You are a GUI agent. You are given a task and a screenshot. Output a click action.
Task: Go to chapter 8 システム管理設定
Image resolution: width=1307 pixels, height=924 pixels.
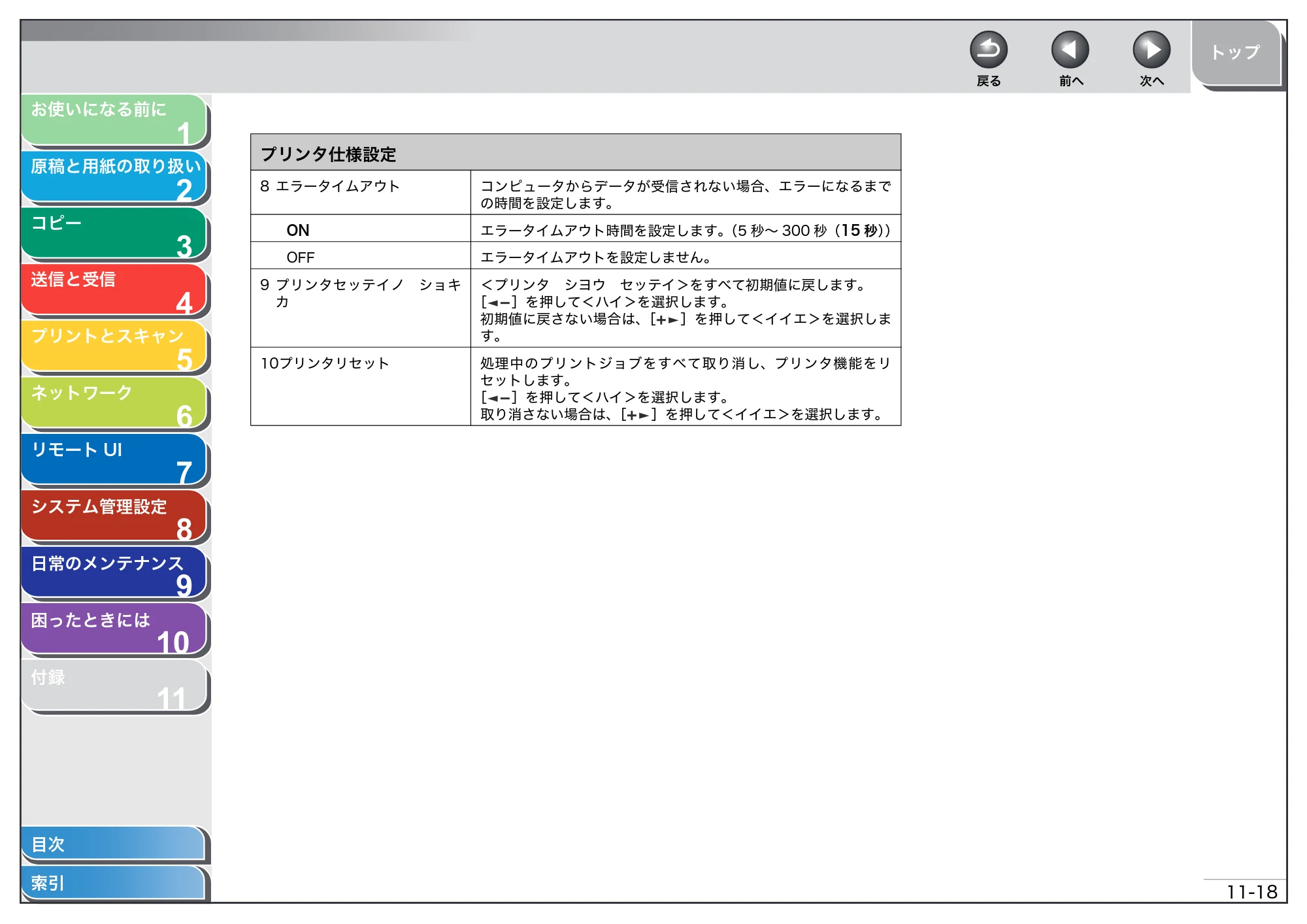click(x=114, y=516)
